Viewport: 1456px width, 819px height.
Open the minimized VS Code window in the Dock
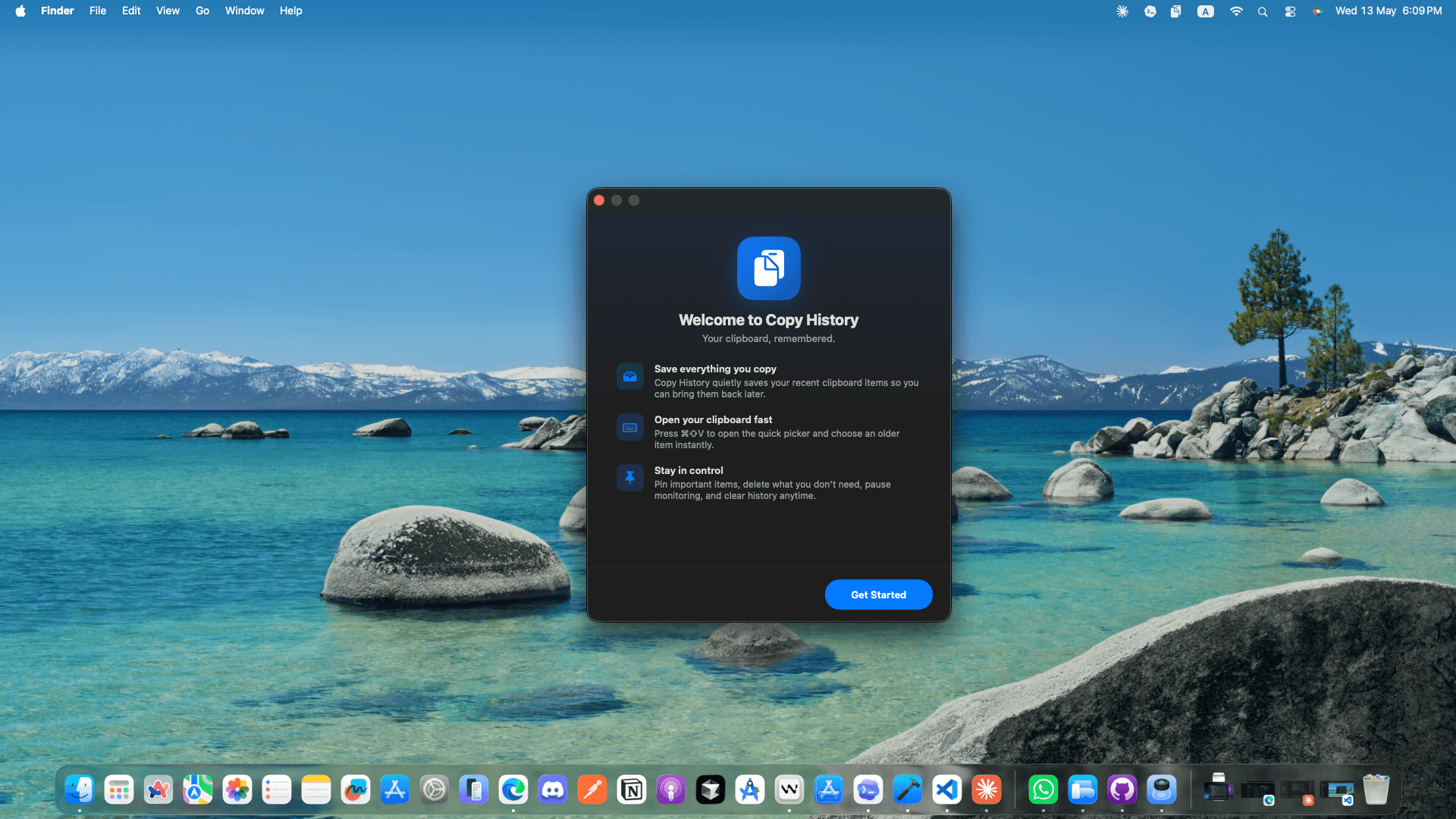(x=1337, y=792)
